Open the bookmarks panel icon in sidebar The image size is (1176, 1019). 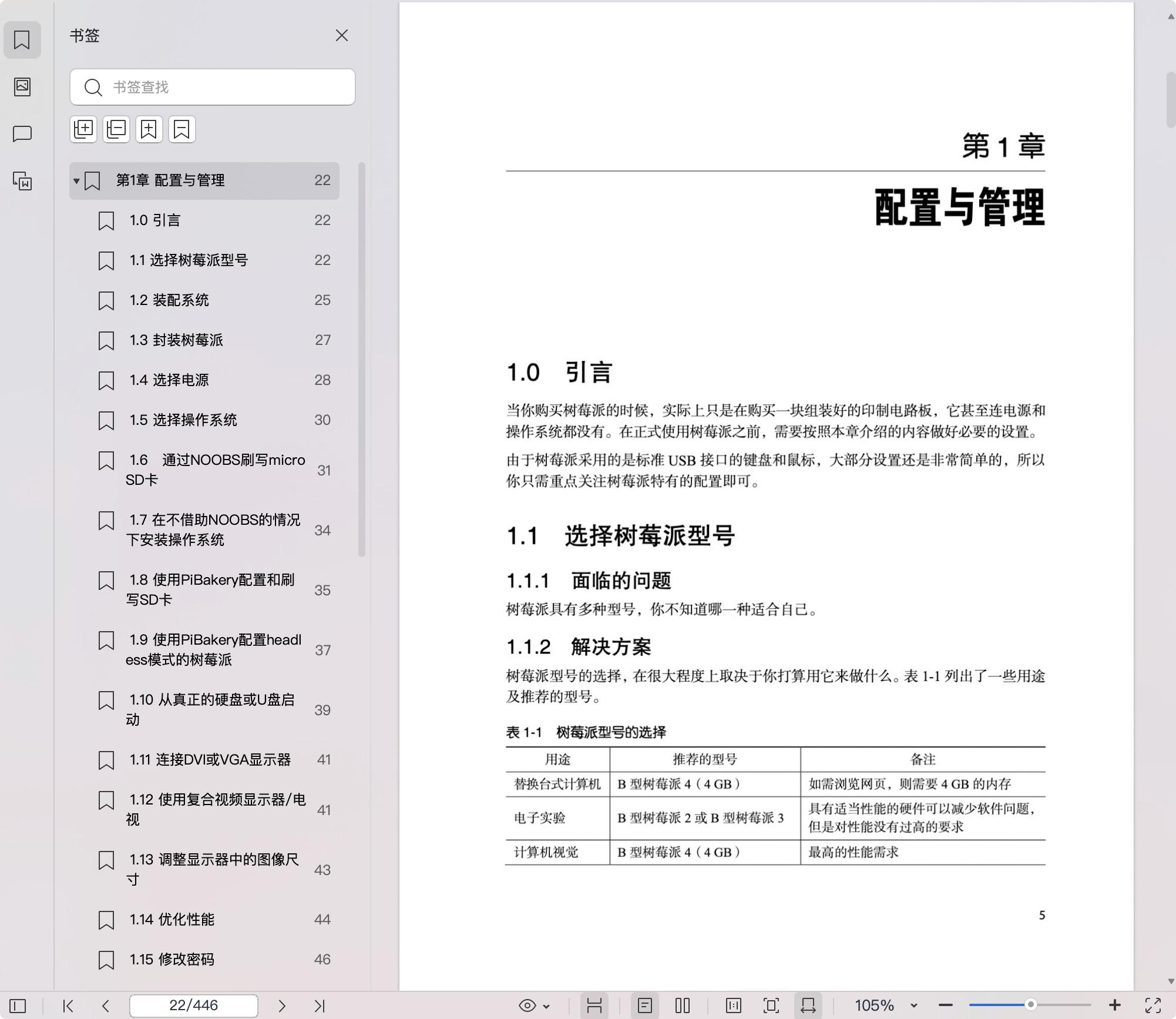[x=22, y=40]
